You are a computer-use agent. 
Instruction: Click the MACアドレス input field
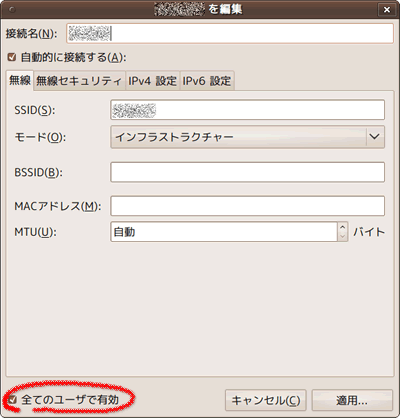(248, 206)
